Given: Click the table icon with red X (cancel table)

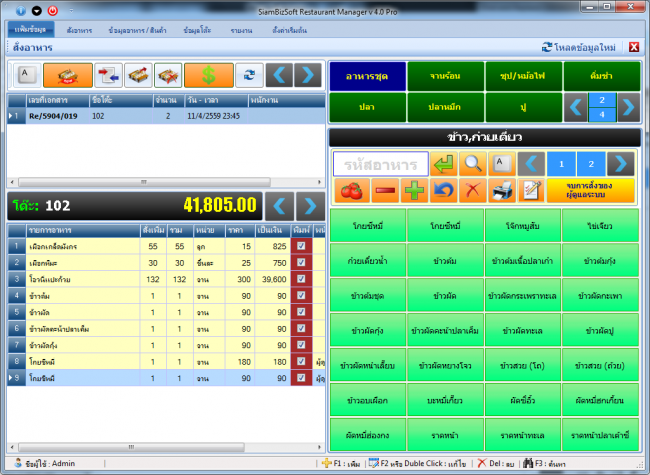Looking at the screenshot, I should (167, 75).
